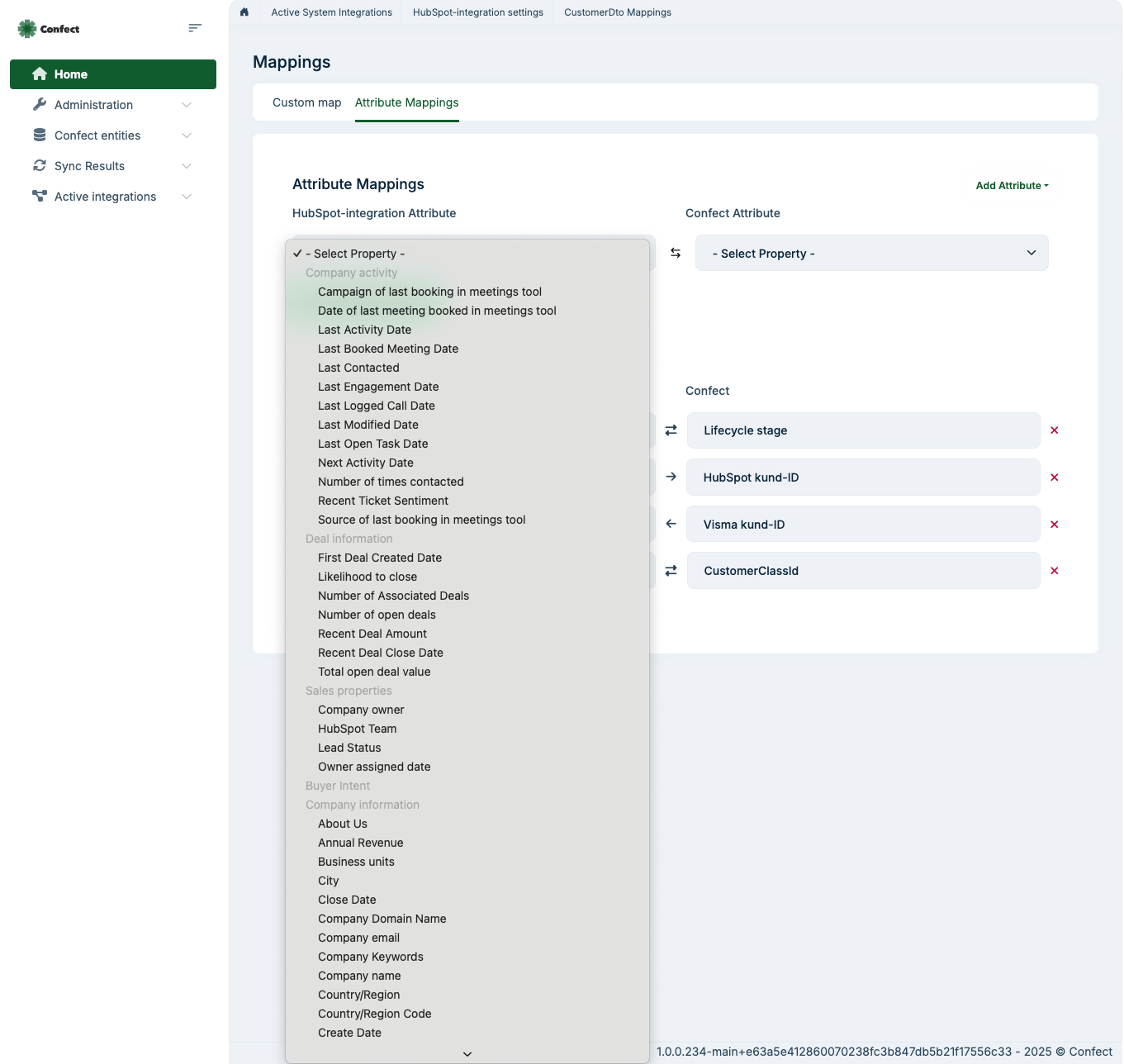
Task: Go to Active System Integrations breadcrumb
Action: tap(331, 12)
